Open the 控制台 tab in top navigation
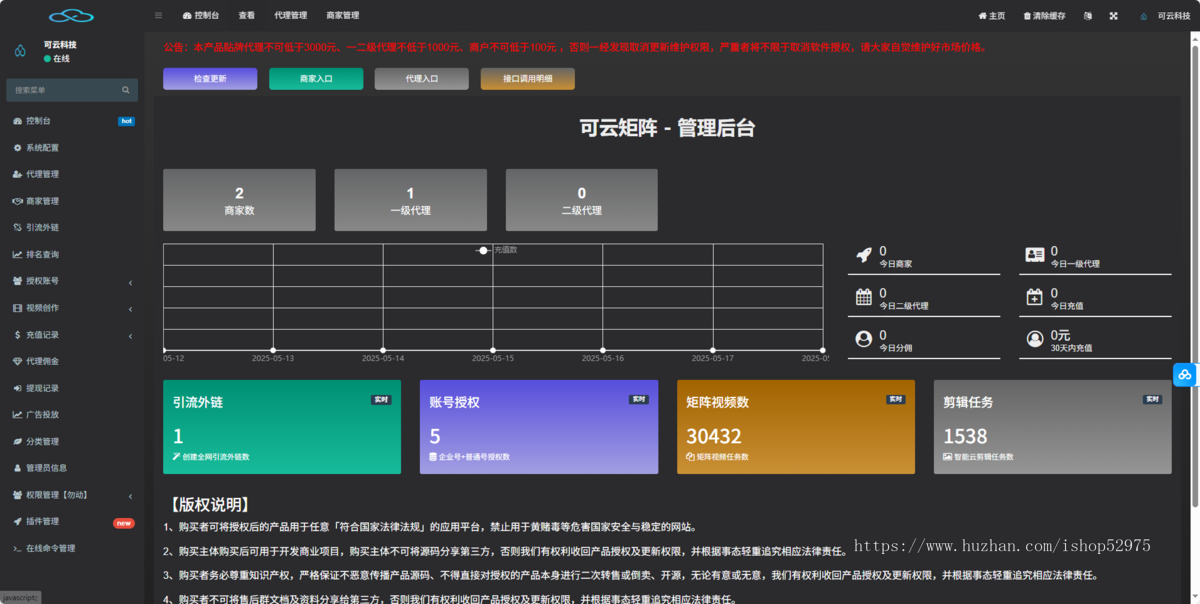Image resolution: width=1200 pixels, height=604 pixels. 201,16
